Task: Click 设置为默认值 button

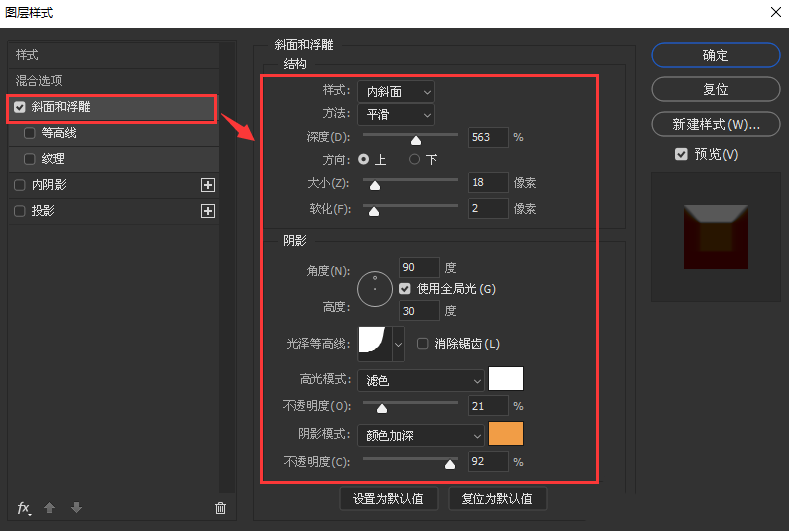Action: (388, 499)
